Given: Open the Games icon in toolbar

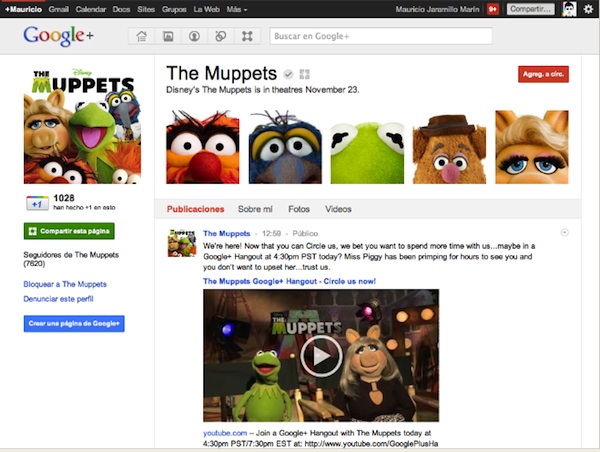Looking at the screenshot, I should [247, 36].
